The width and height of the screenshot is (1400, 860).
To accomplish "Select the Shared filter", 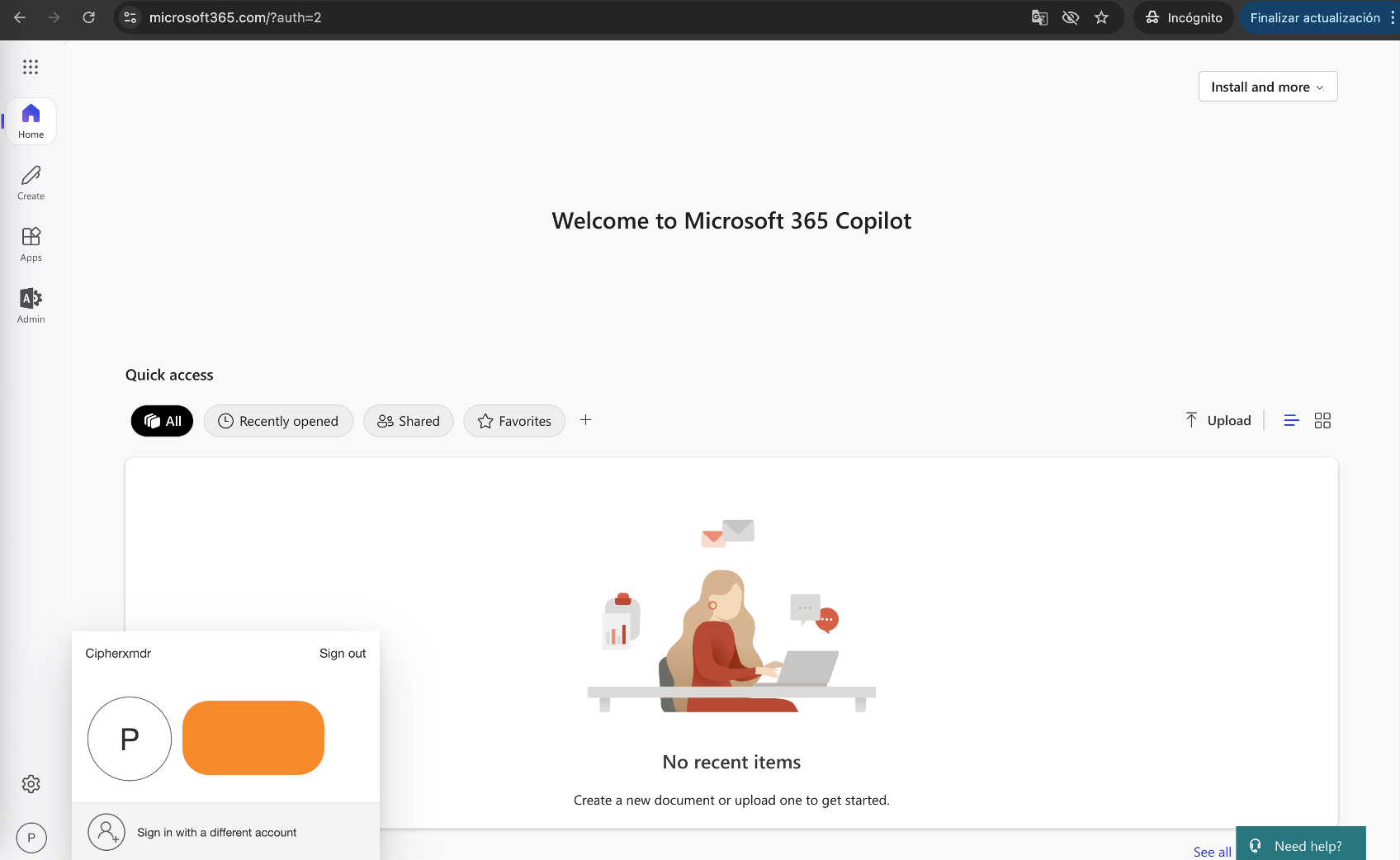I will pyautogui.click(x=409, y=421).
